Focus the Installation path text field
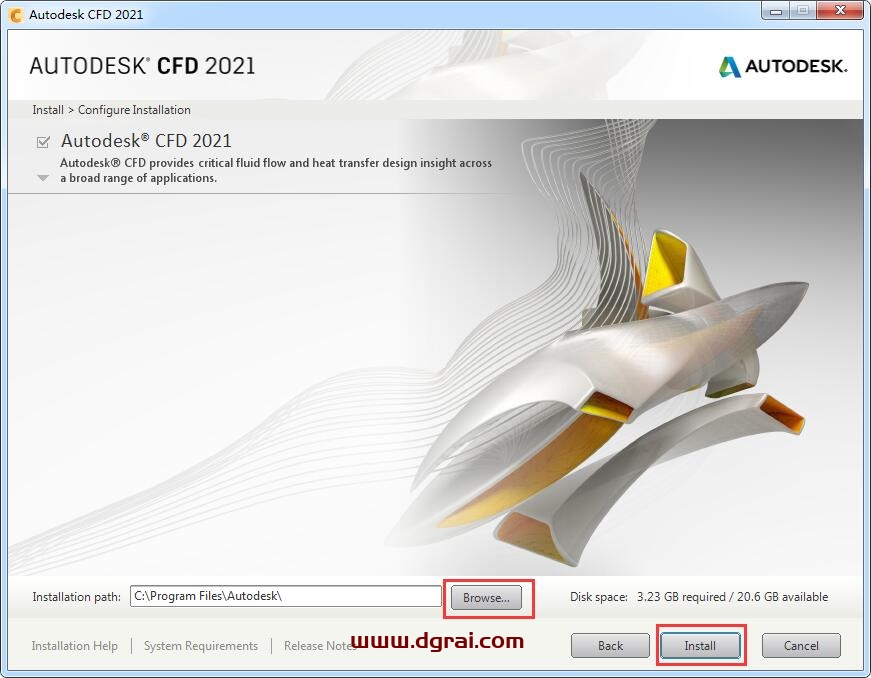871x678 pixels. (286, 596)
